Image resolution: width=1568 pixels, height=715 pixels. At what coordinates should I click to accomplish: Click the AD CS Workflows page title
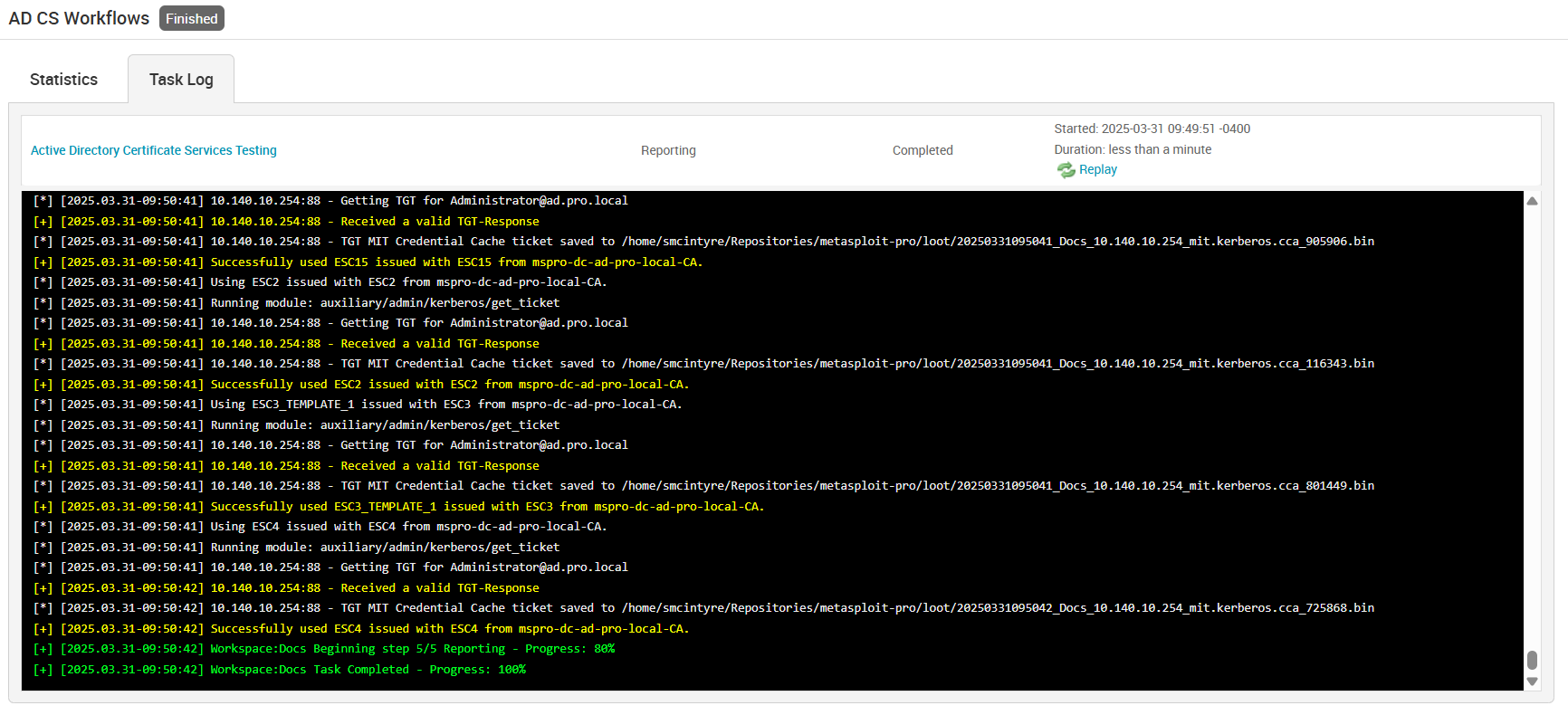[x=79, y=19]
